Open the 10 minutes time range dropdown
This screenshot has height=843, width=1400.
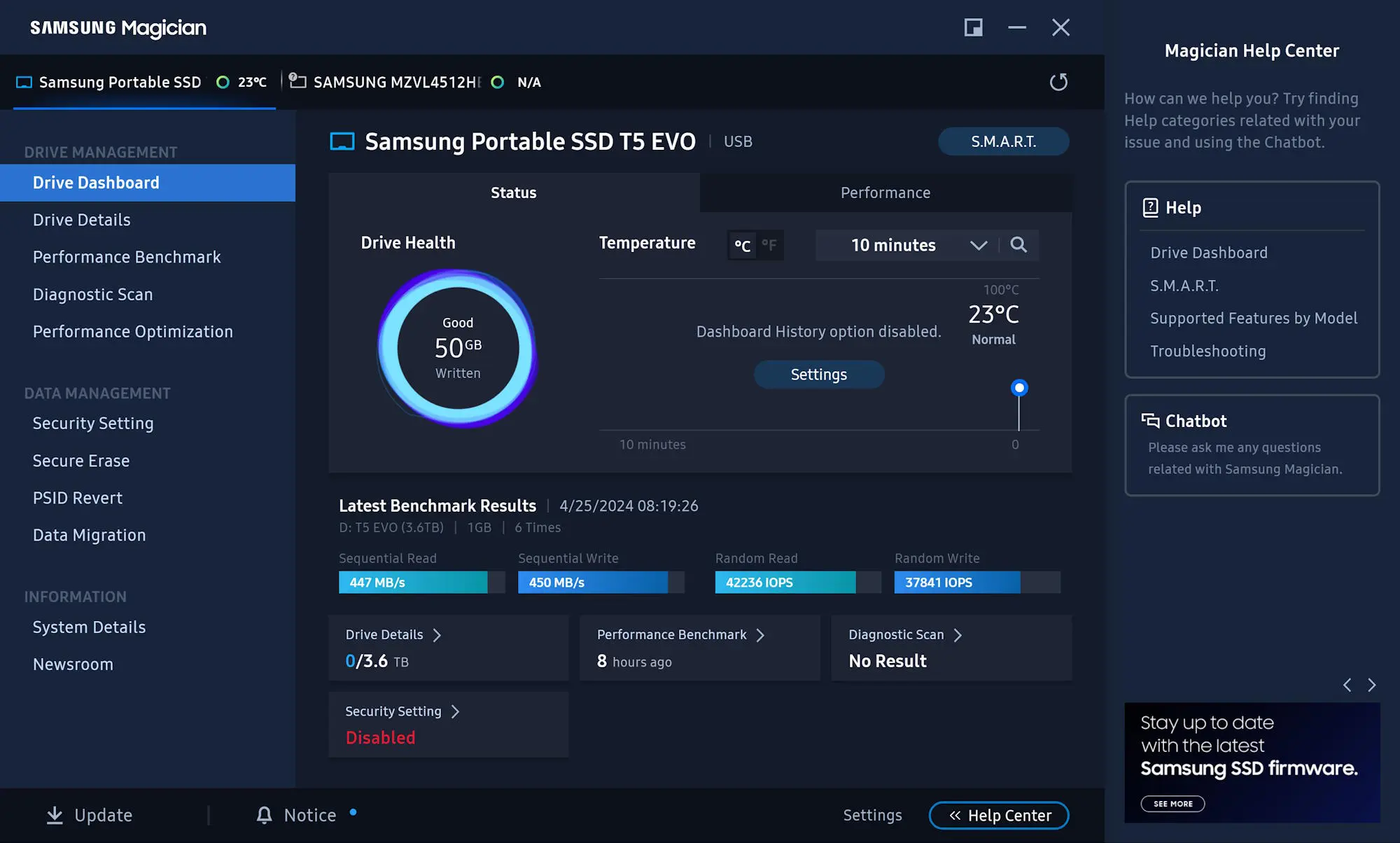[908, 245]
